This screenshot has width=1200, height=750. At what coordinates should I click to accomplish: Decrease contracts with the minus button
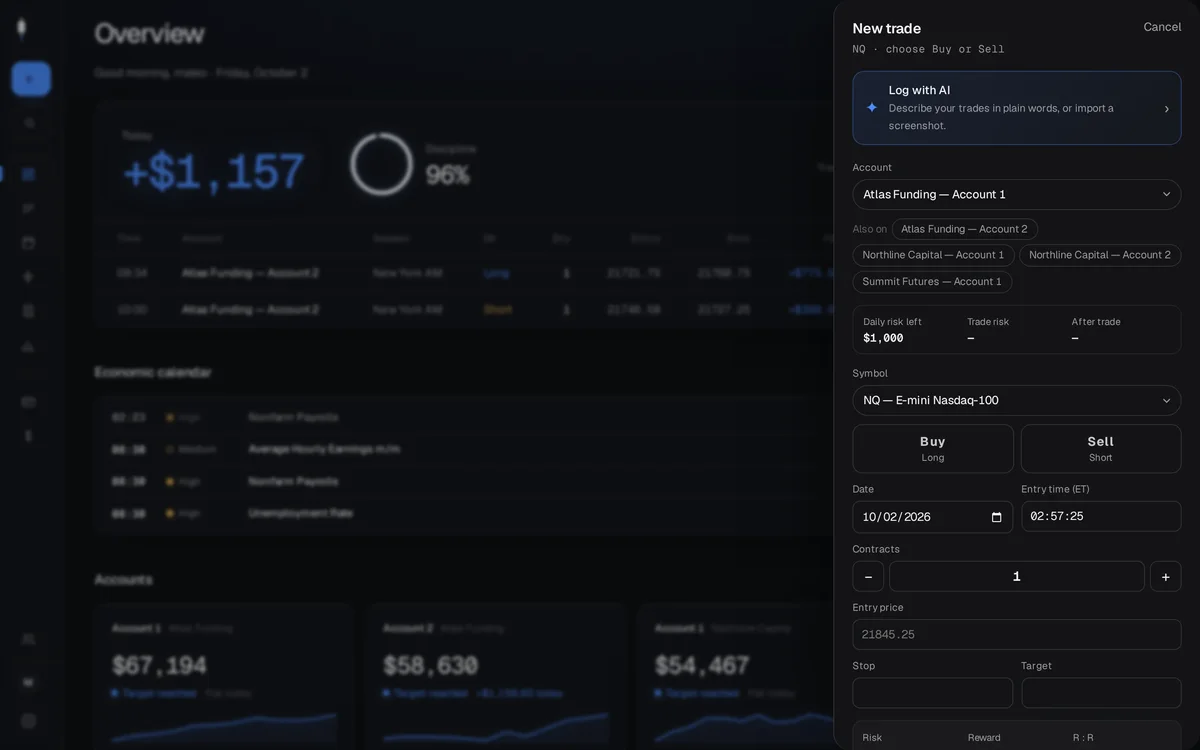tap(868, 576)
